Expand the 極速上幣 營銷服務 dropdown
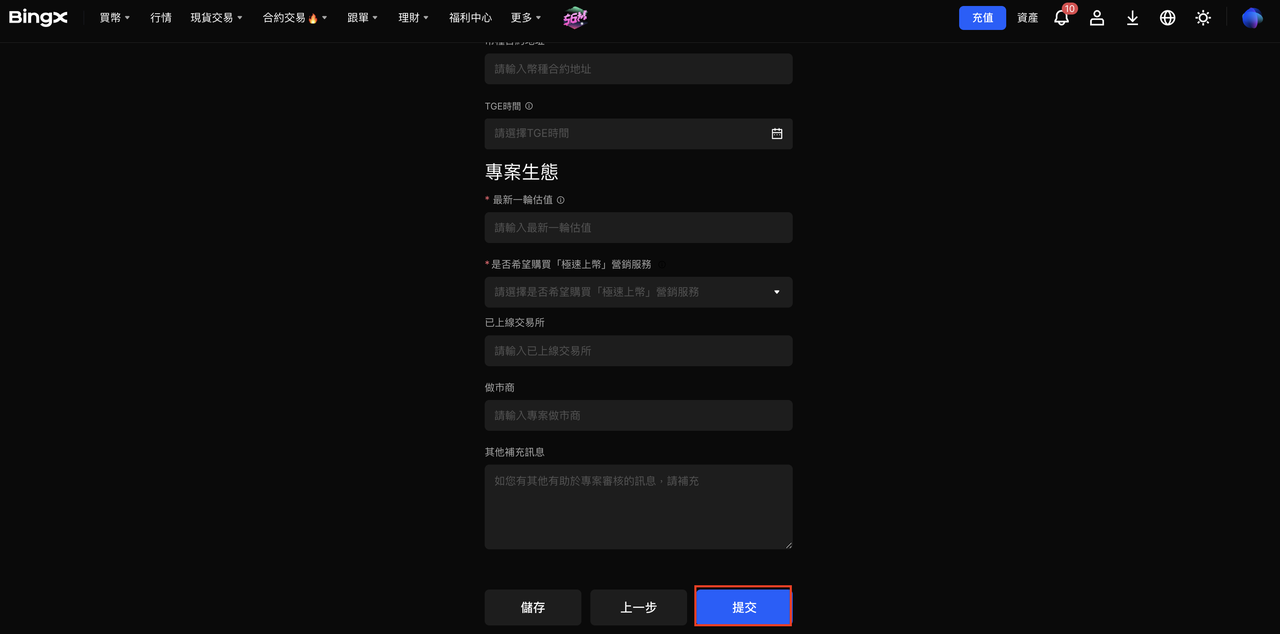Screen dimensions: 1280x634 pos(638,292)
